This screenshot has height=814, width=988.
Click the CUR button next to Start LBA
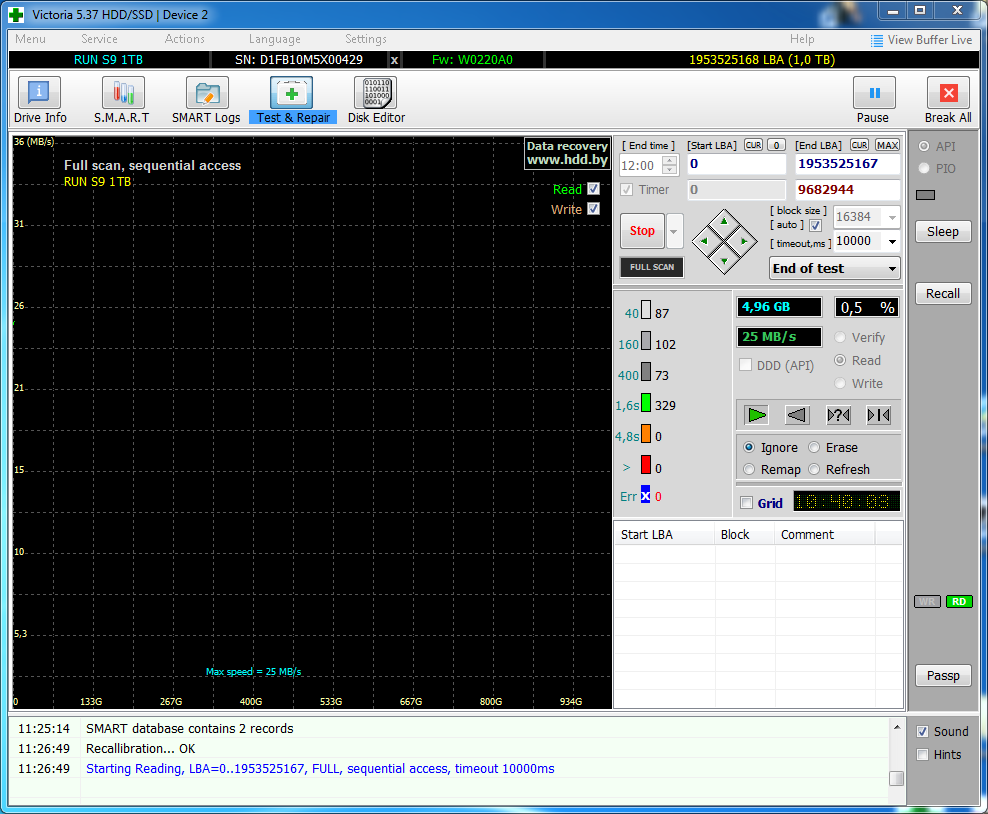[x=753, y=145]
